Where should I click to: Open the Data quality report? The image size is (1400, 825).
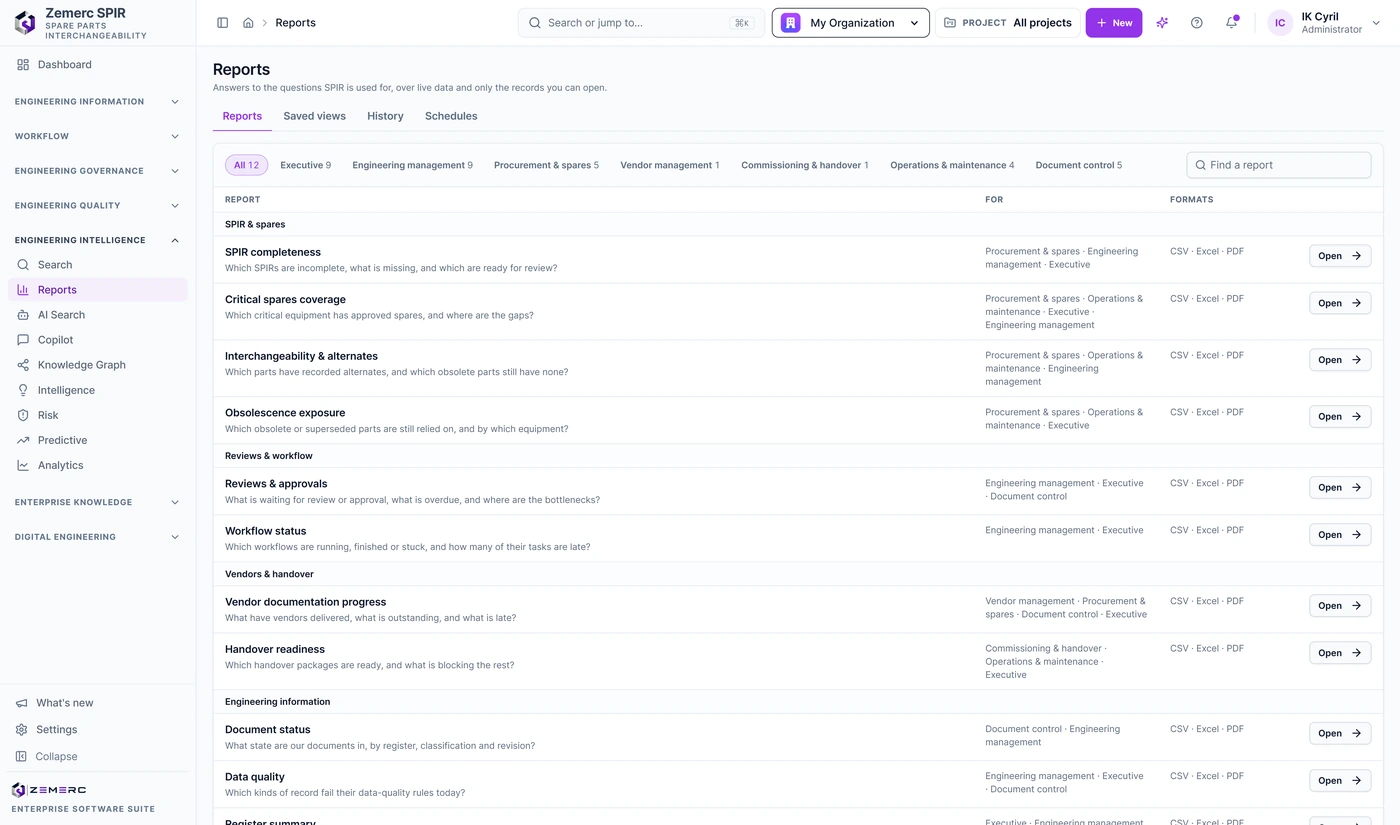point(1340,781)
